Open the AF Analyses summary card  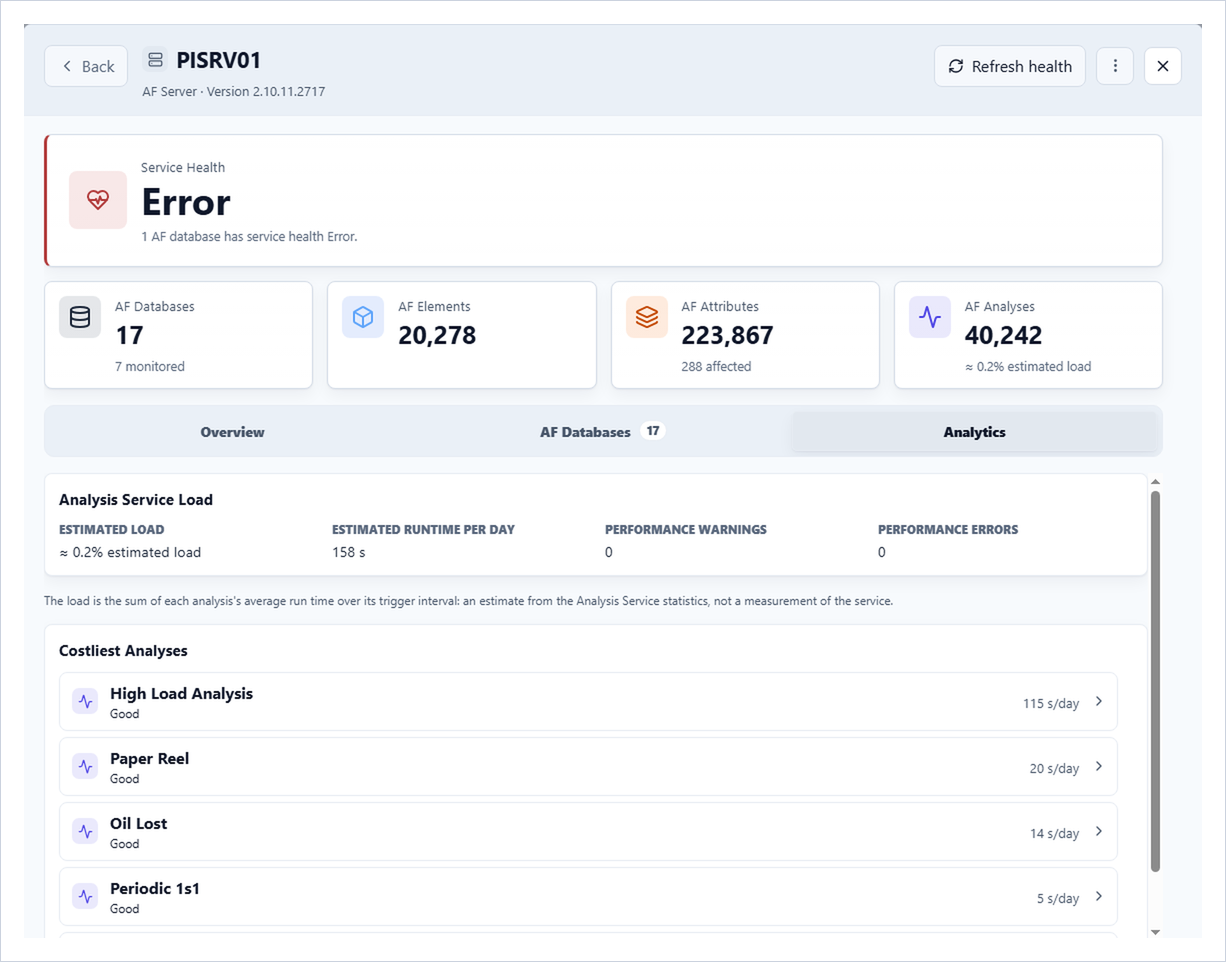coord(1028,335)
